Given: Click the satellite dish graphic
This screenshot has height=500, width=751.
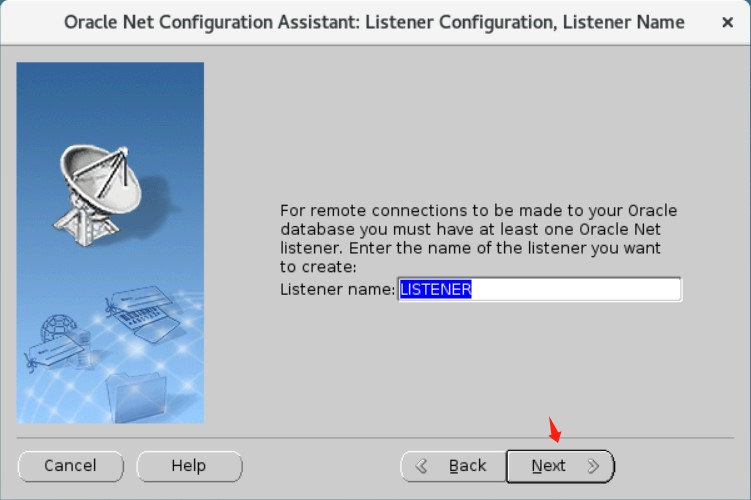Looking at the screenshot, I should coord(98,195).
